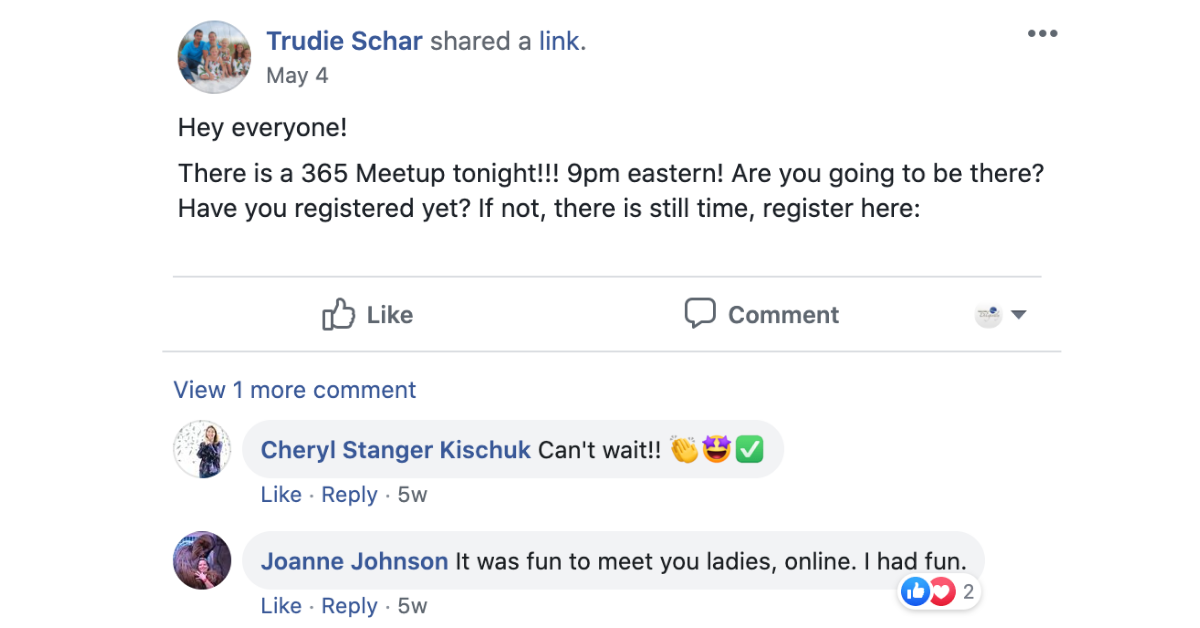Open the three-dots post options menu
1200x628 pixels.
click(x=1042, y=34)
